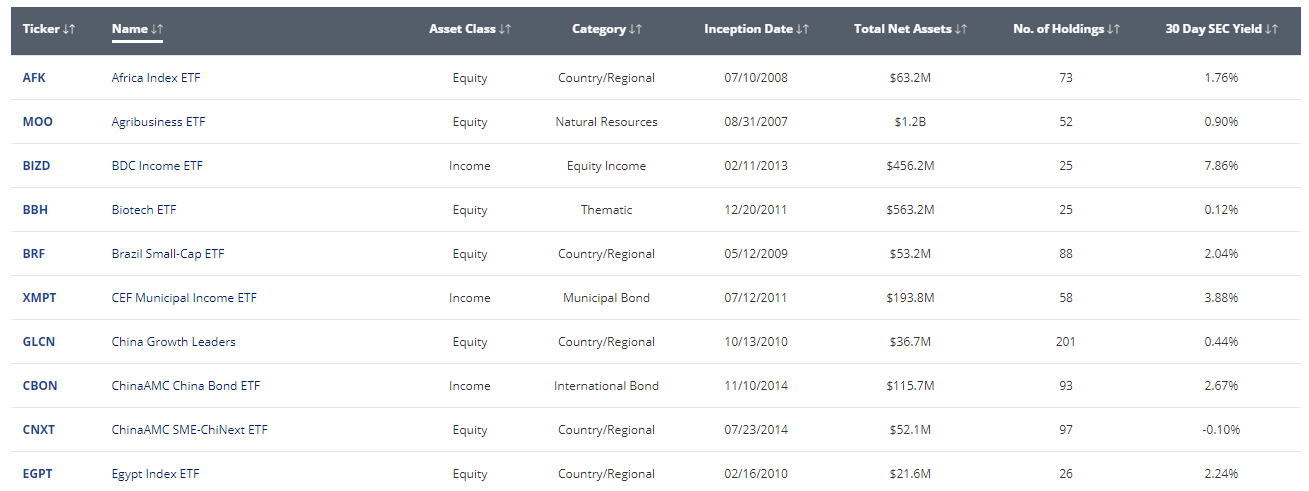Toggle sort arrows beside Category header
This screenshot has height=491, width=1309.
[x=636, y=30]
